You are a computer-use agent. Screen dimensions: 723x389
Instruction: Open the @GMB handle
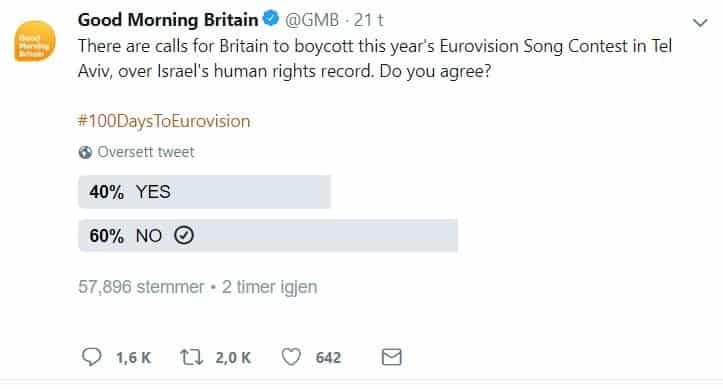[312, 20]
